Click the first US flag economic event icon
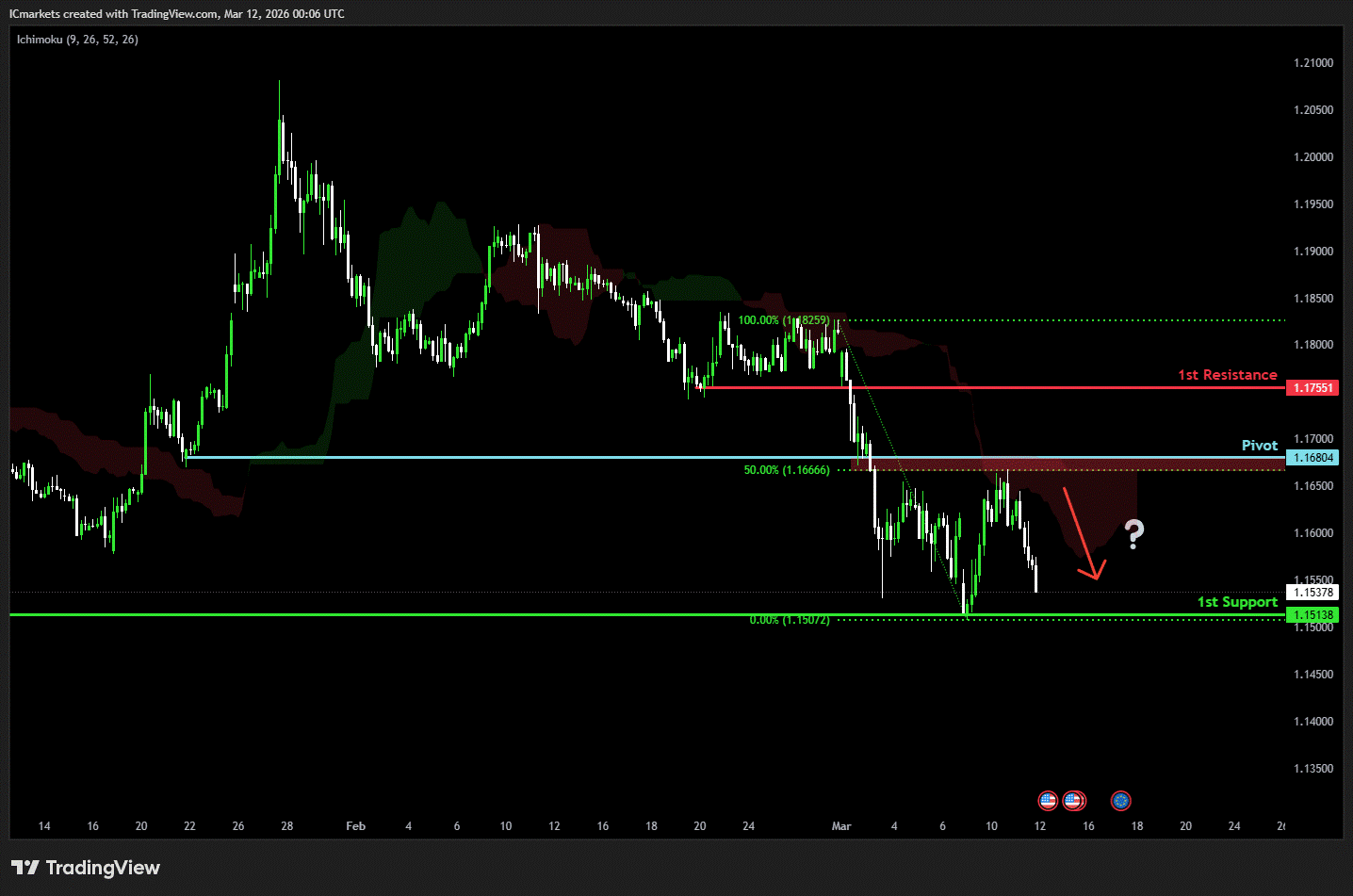The height and width of the screenshot is (896, 1353). [1048, 801]
